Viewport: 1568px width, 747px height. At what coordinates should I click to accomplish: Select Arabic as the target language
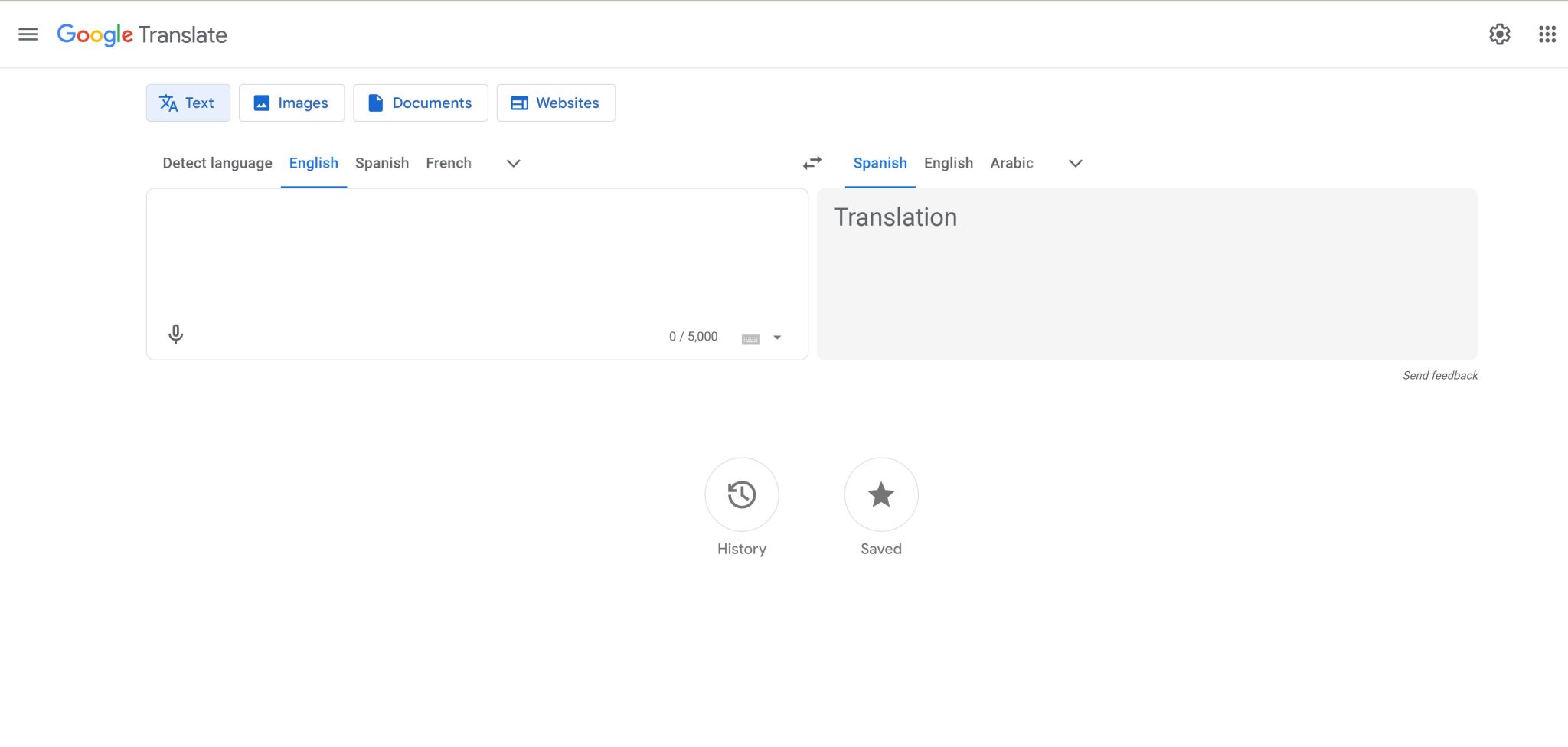pos(1011,163)
